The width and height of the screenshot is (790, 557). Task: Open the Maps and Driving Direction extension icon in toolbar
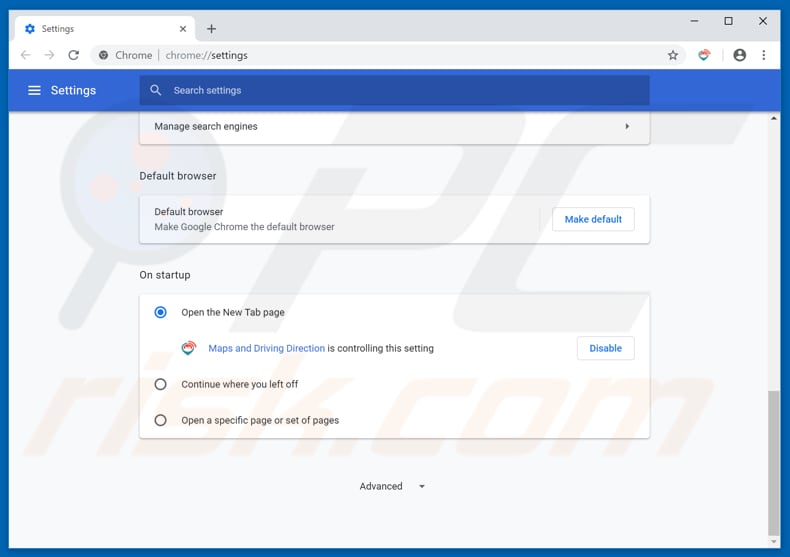pos(704,55)
